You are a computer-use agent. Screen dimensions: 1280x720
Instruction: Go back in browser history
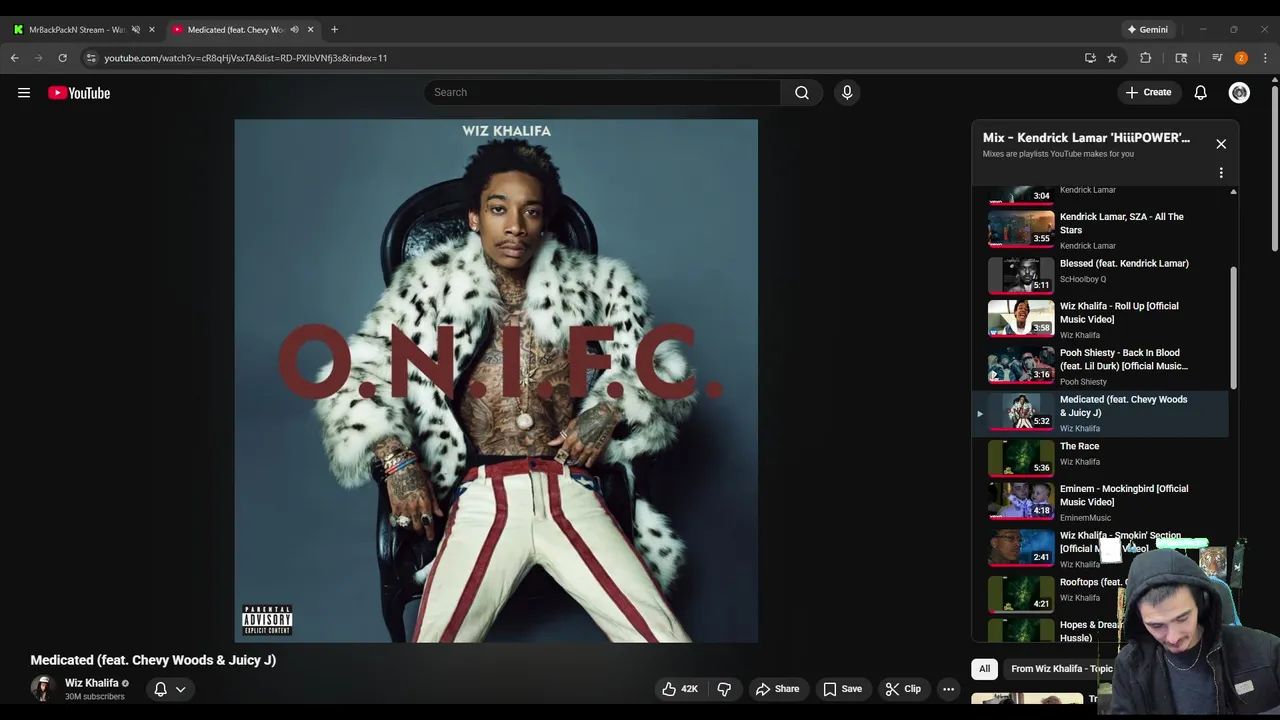(x=15, y=58)
